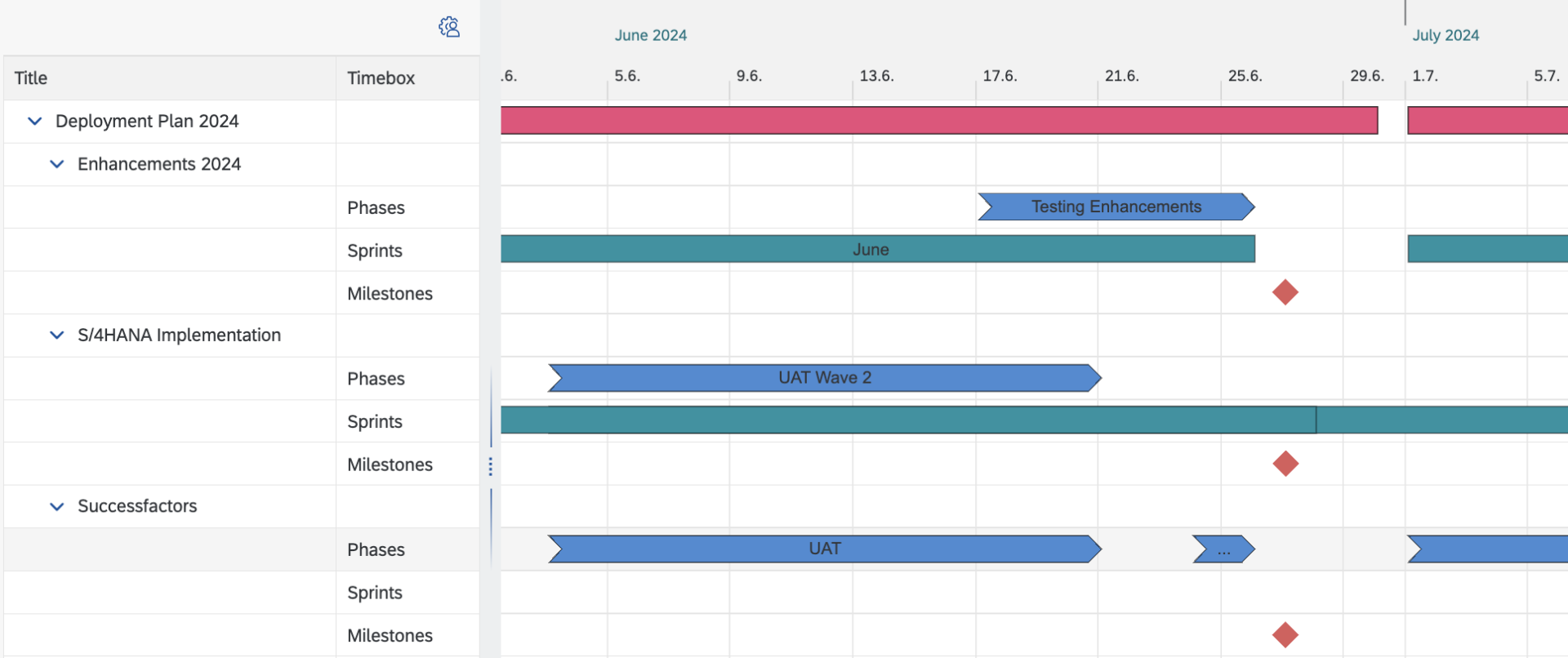Select the Successfactors Phases row label
The width and height of the screenshot is (1568, 658).
[376, 550]
